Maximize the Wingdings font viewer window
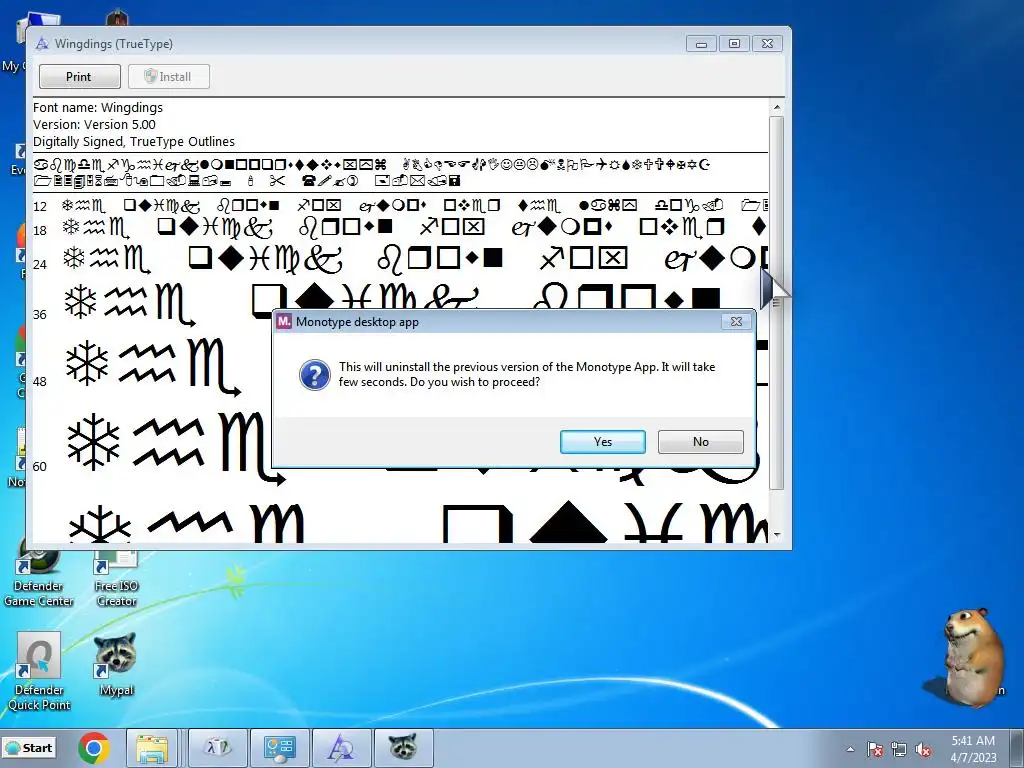Viewport: 1024px width, 768px height. [x=734, y=44]
